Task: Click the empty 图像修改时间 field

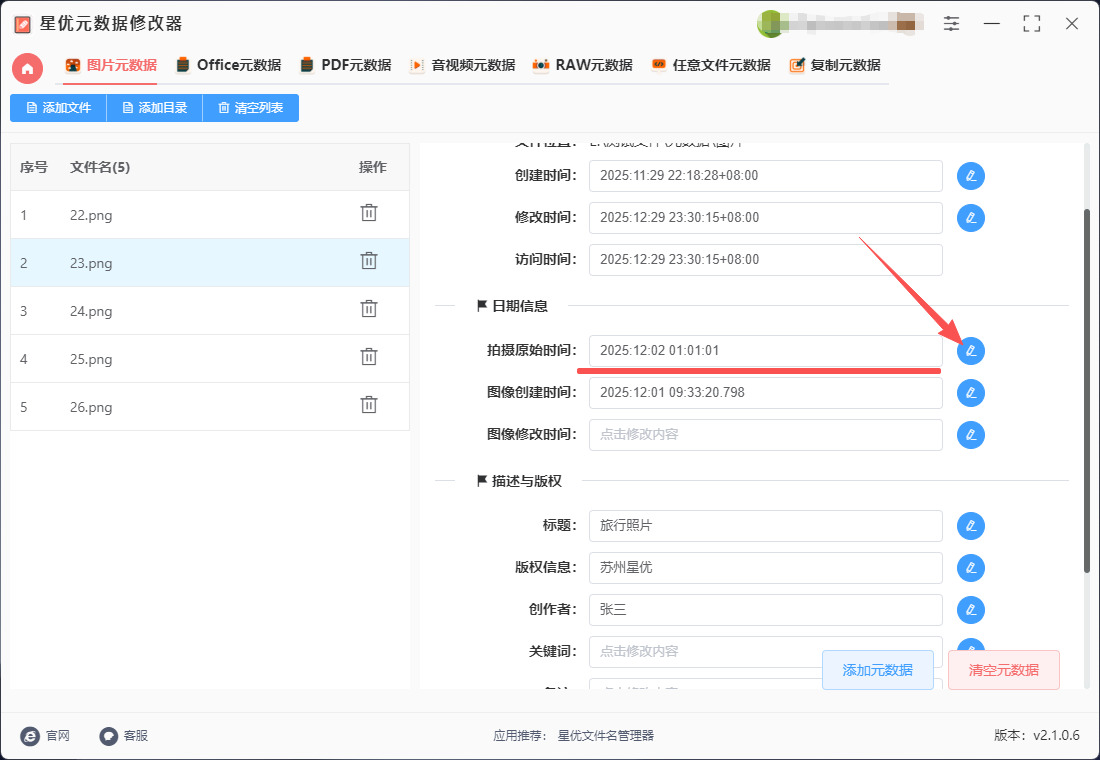Action: pos(765,435)
